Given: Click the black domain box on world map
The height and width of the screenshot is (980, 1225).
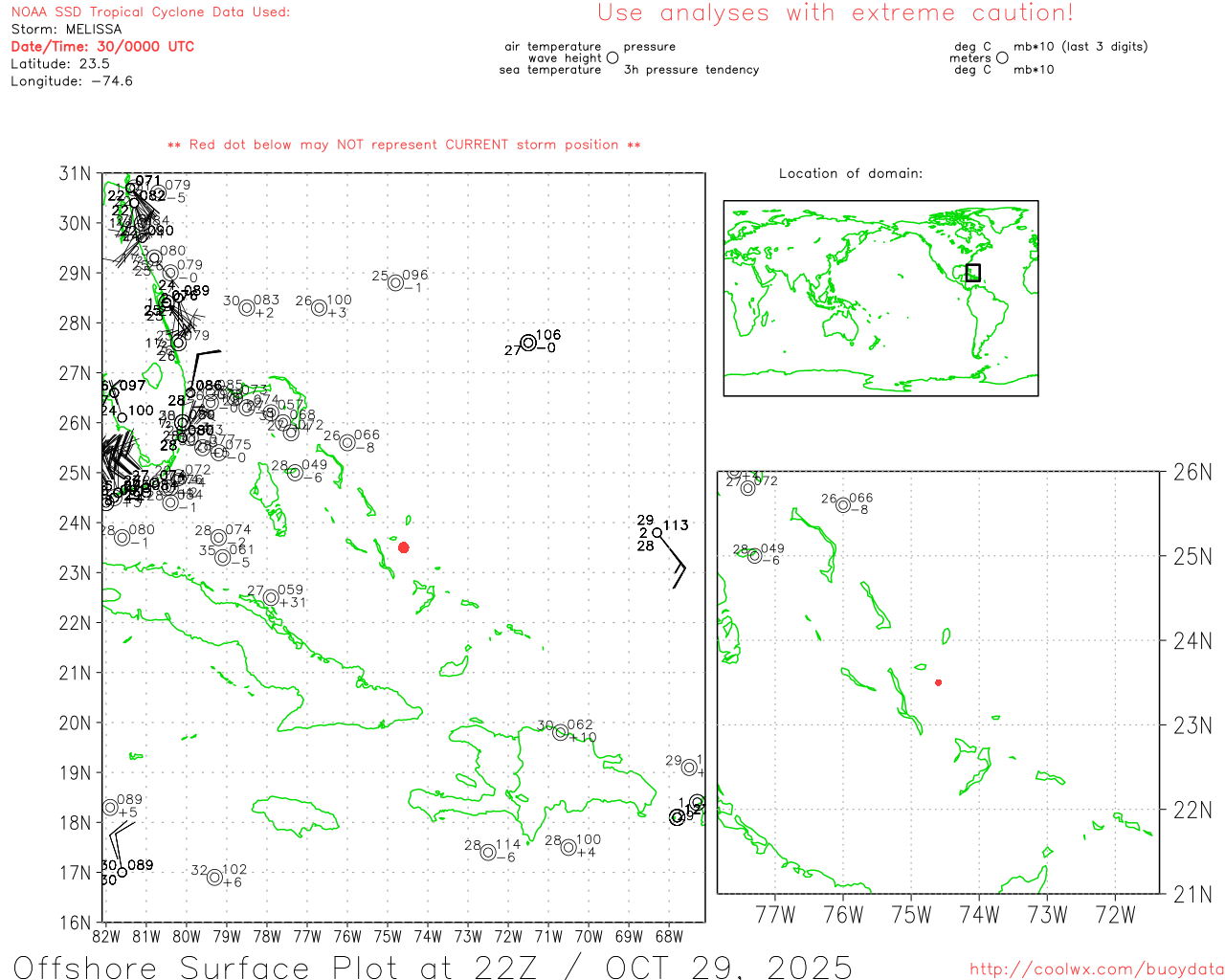Looking at the screenshot, I should (x=973, y=273).
